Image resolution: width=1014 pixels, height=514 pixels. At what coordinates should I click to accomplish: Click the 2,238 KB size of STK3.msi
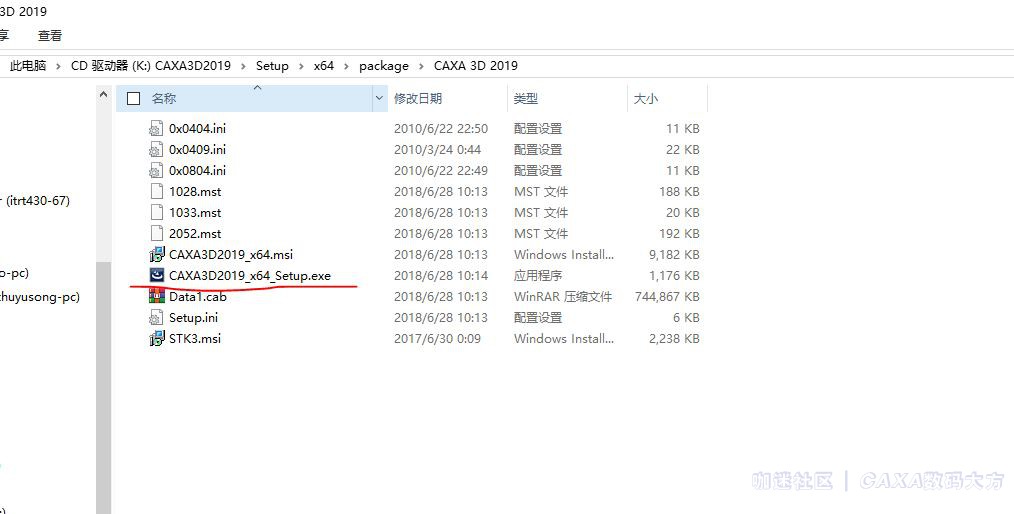coord(674,339)
